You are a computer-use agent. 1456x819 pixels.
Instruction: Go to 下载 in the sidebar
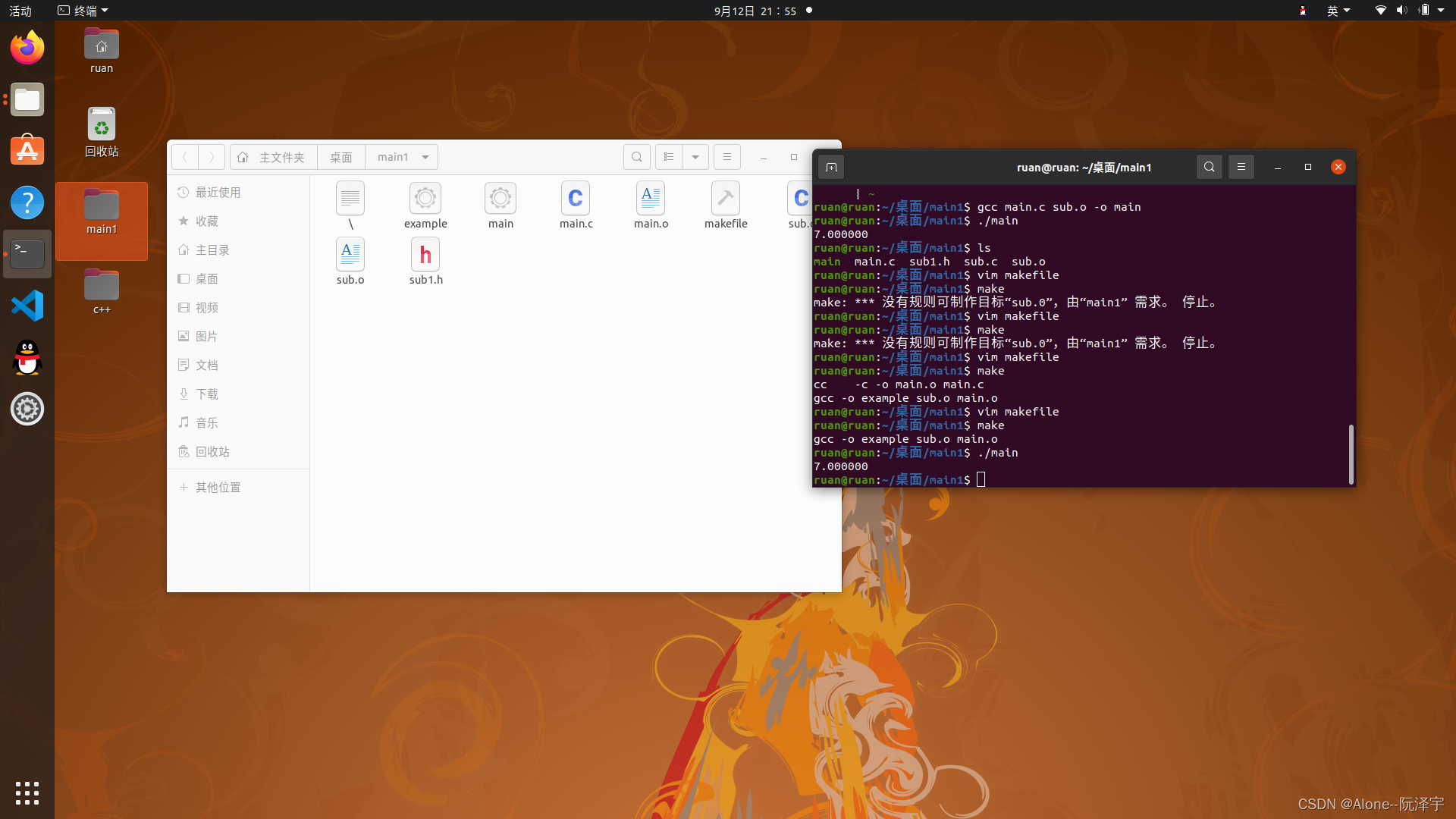click(x=206, y=394)
